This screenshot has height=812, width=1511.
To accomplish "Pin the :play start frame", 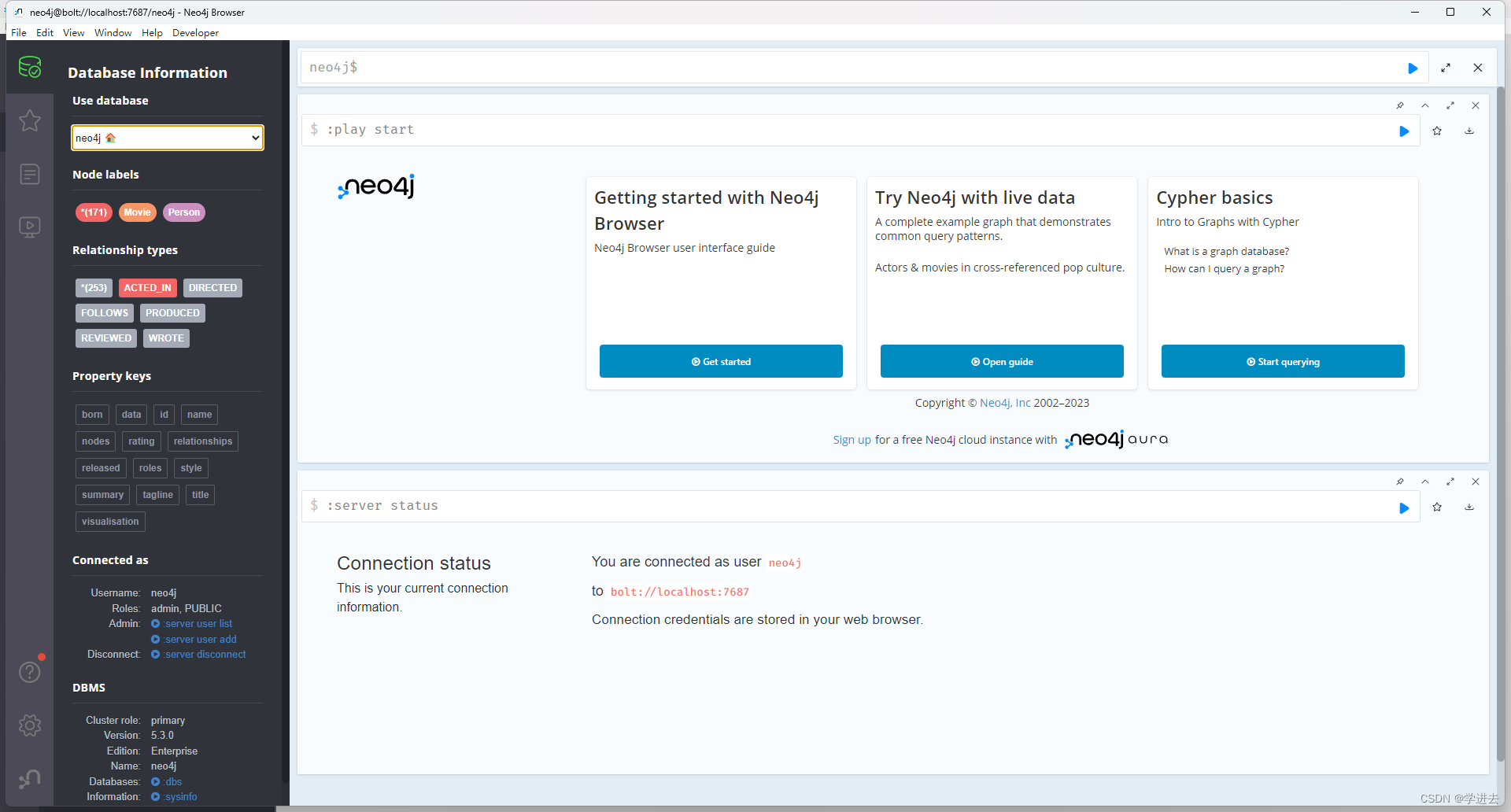I will pos(1400,105).
